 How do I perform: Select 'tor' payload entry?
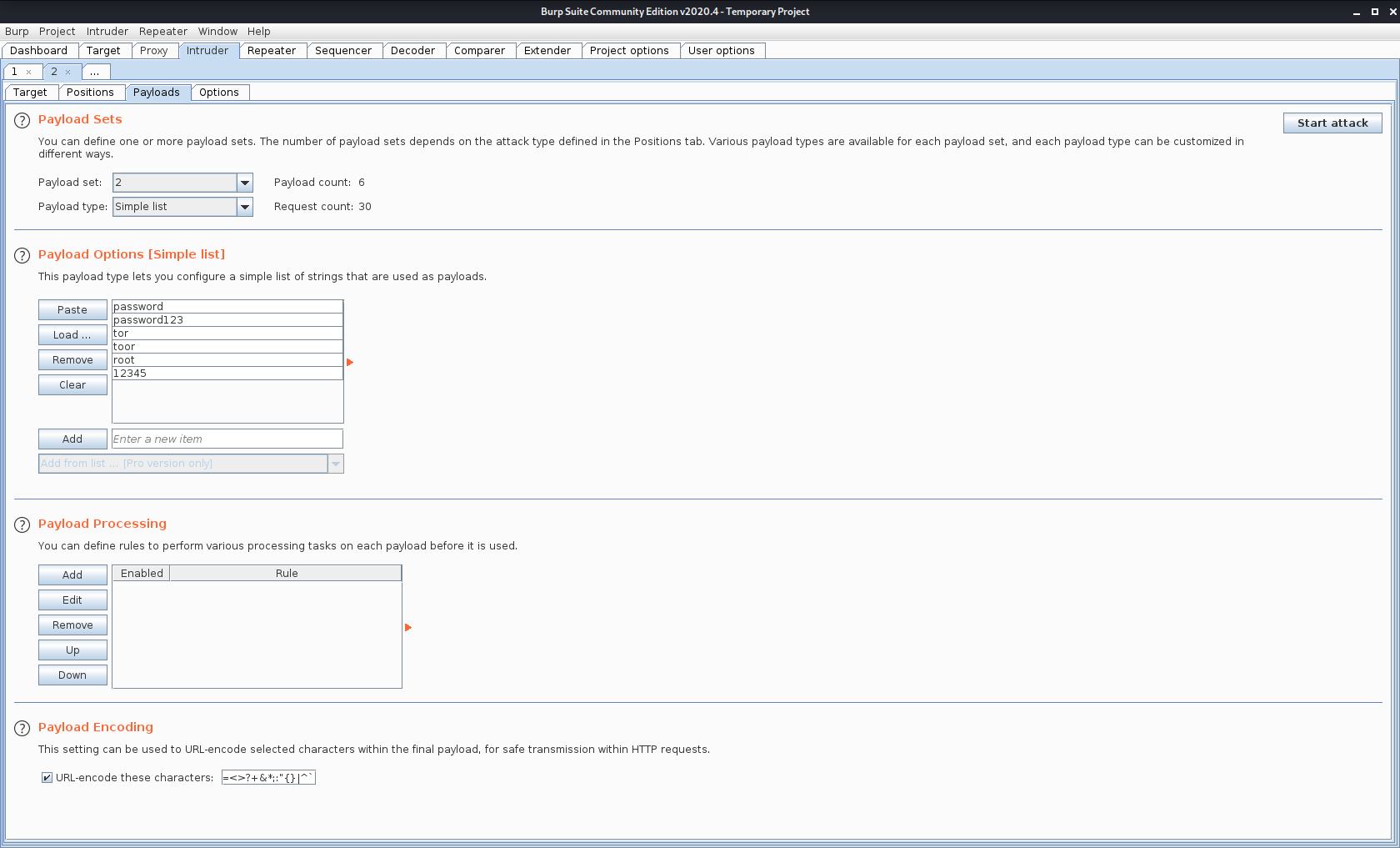coord(227,334)
